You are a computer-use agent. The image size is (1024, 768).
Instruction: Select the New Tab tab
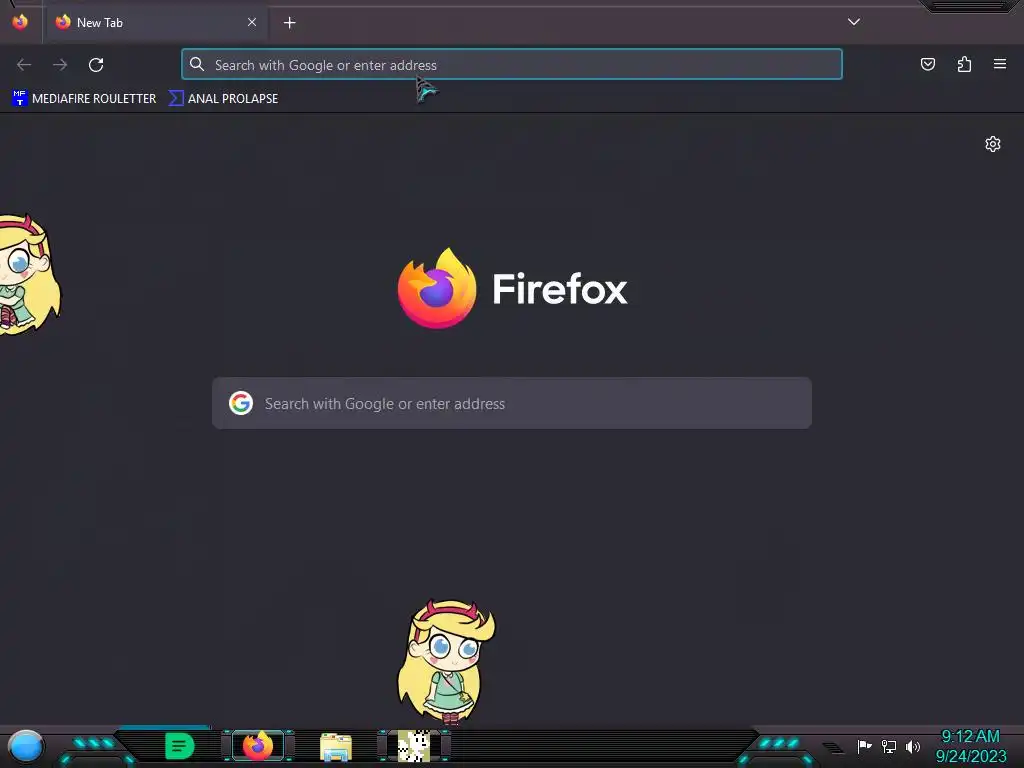tap(155, 22)
